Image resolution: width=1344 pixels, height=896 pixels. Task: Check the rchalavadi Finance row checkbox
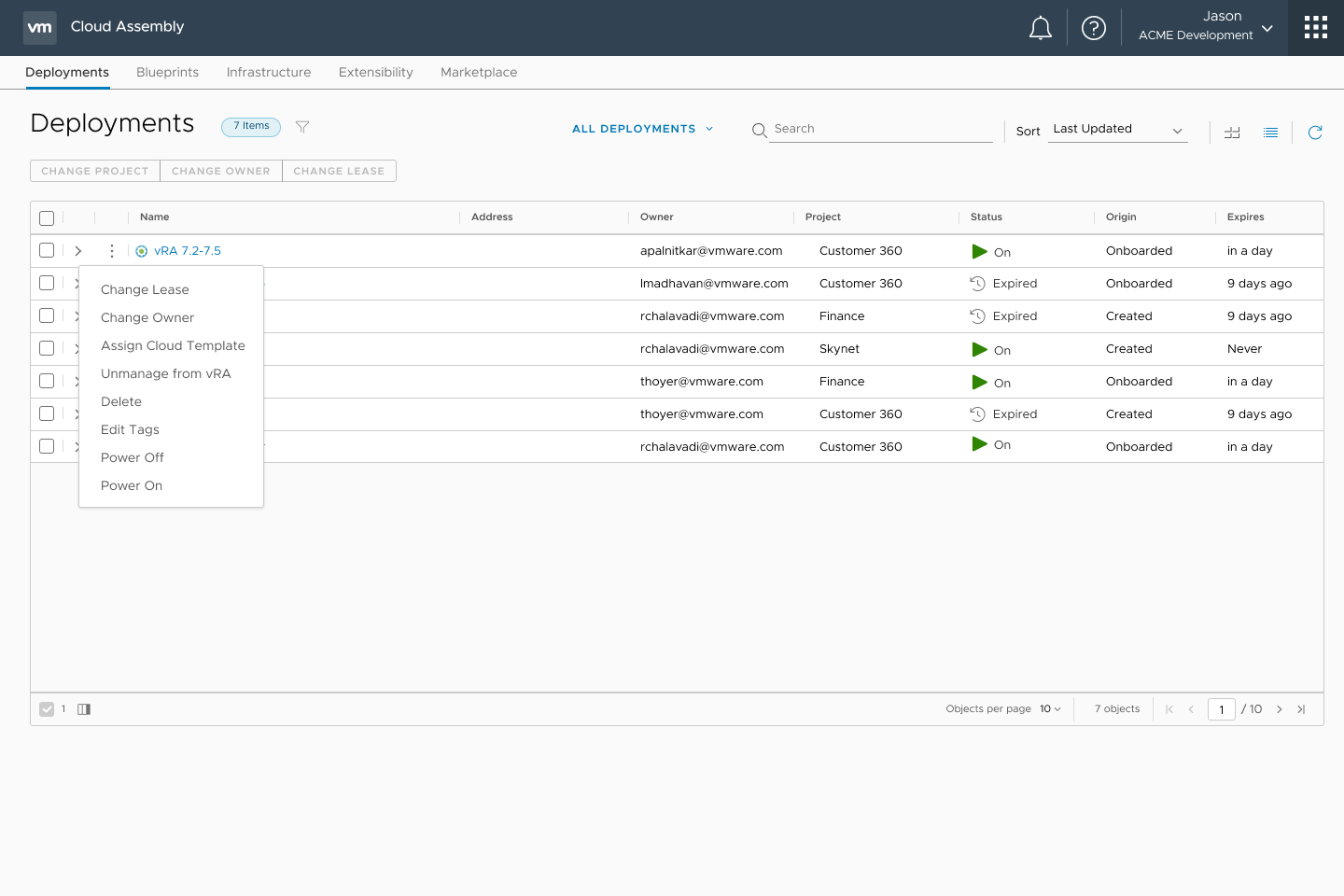click(x=47, y=315)
